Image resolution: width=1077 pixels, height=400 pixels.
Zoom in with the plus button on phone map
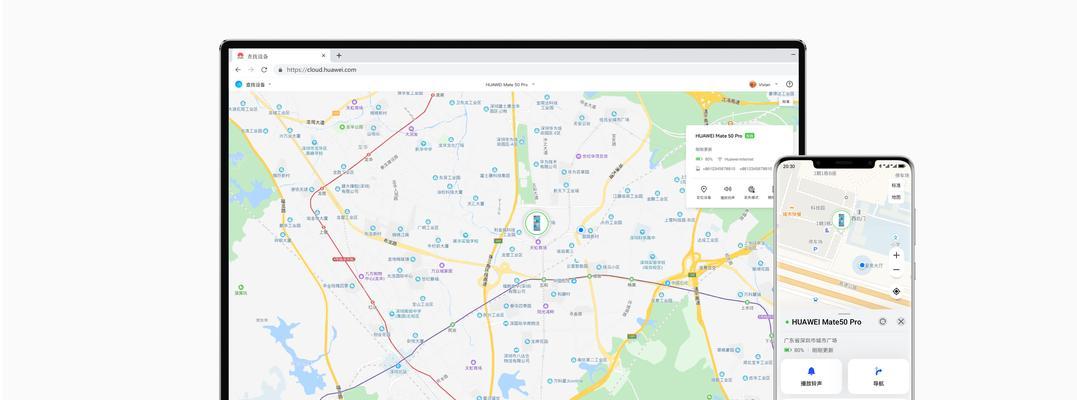(x=896, y=255)
